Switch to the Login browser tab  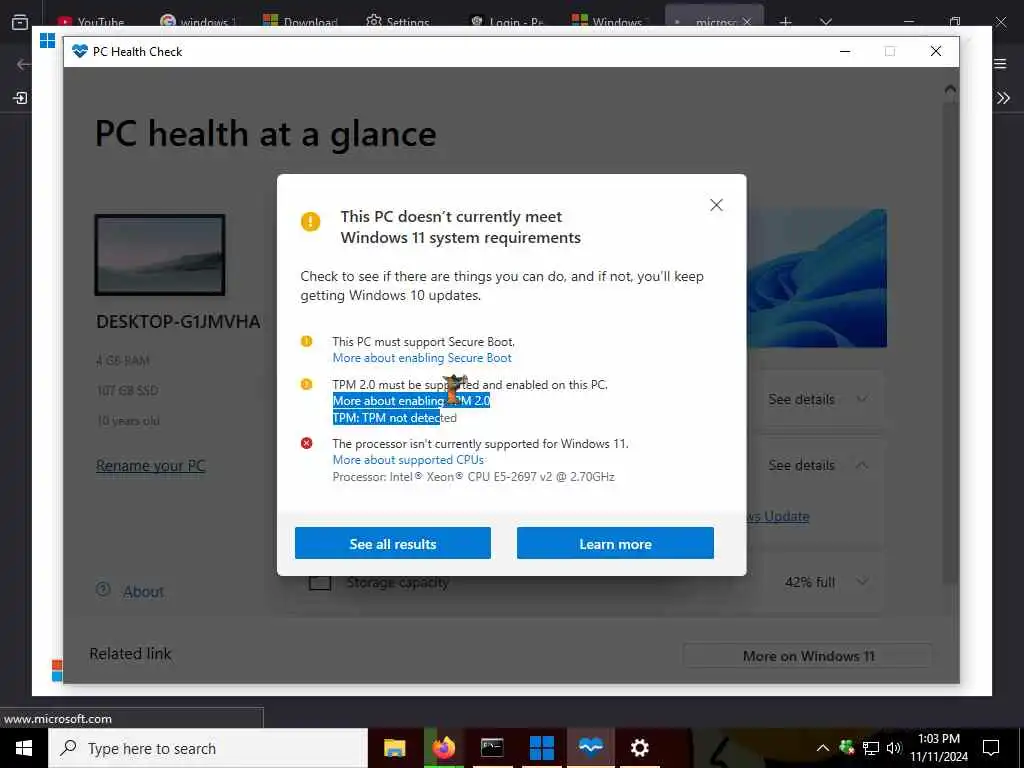coord(507,22)
